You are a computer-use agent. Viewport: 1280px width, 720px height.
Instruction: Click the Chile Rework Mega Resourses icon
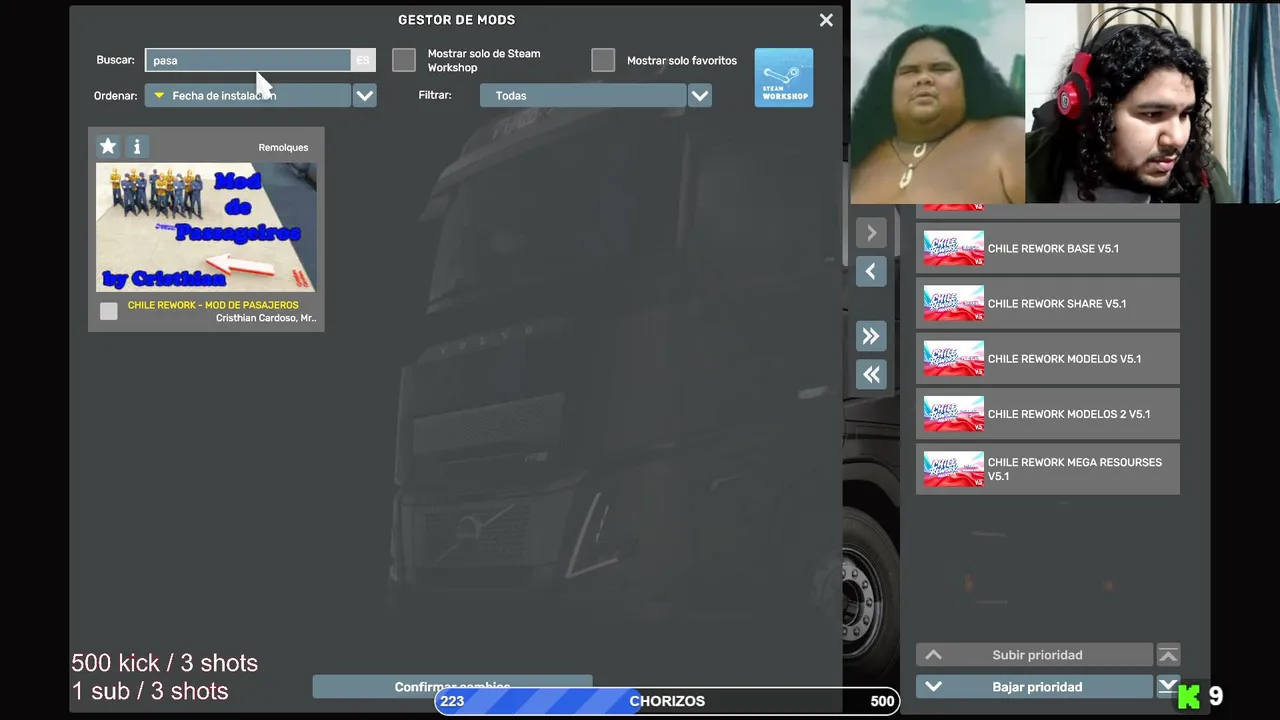click(x=953, y=469)
